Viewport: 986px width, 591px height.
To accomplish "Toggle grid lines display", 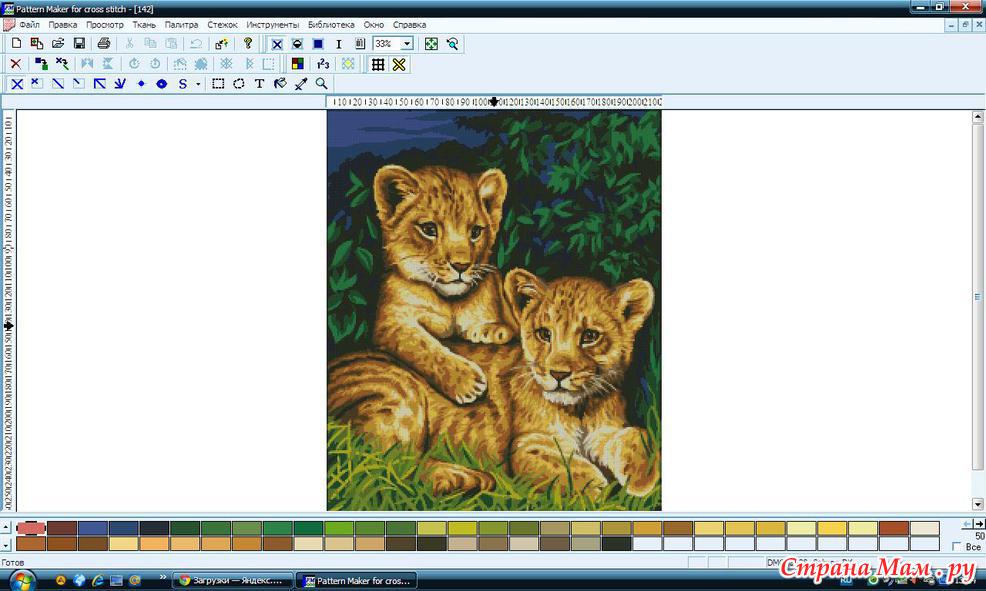I will [378, 64].
